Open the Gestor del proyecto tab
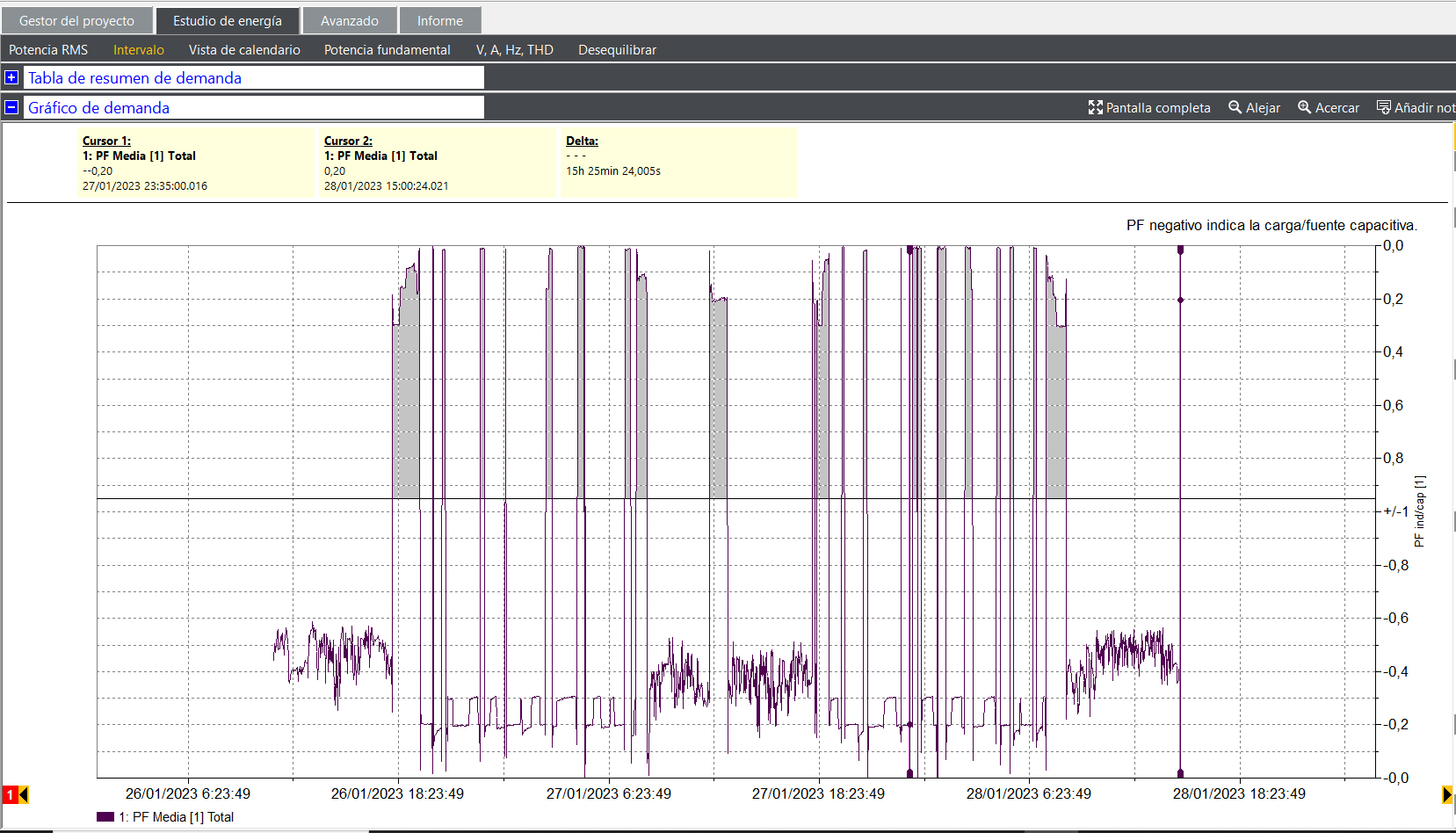 pos(76,21)
